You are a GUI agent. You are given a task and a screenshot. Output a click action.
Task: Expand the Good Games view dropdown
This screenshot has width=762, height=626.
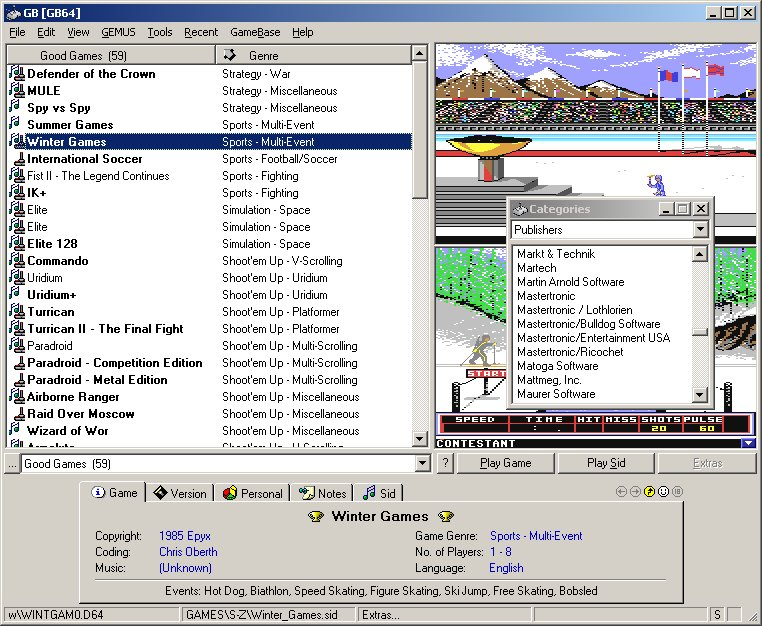[422, 464]
